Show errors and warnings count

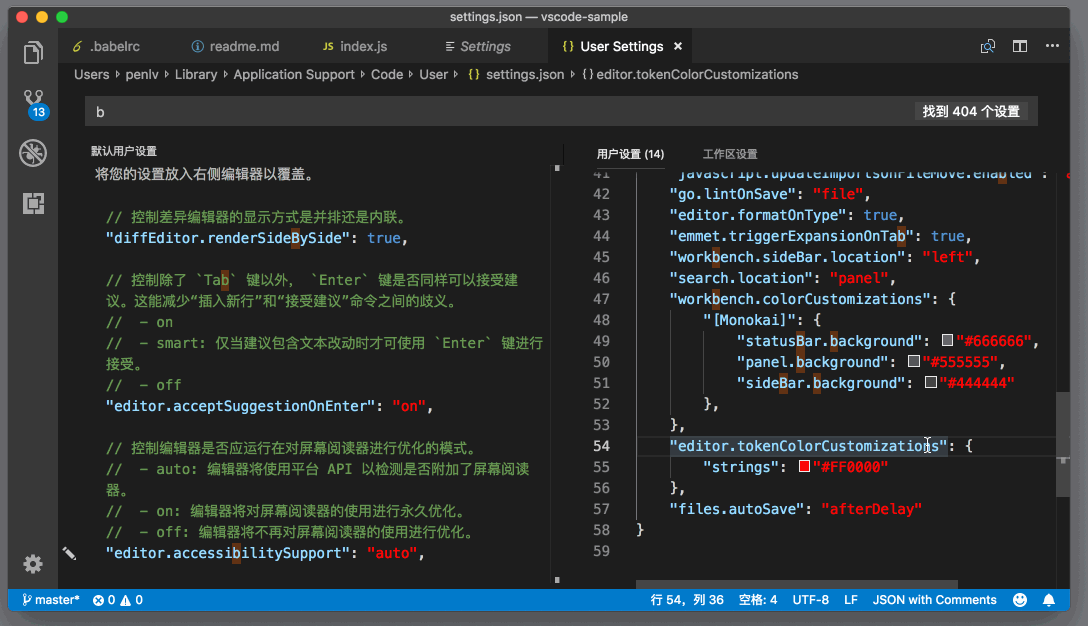(x=118, y=600)
